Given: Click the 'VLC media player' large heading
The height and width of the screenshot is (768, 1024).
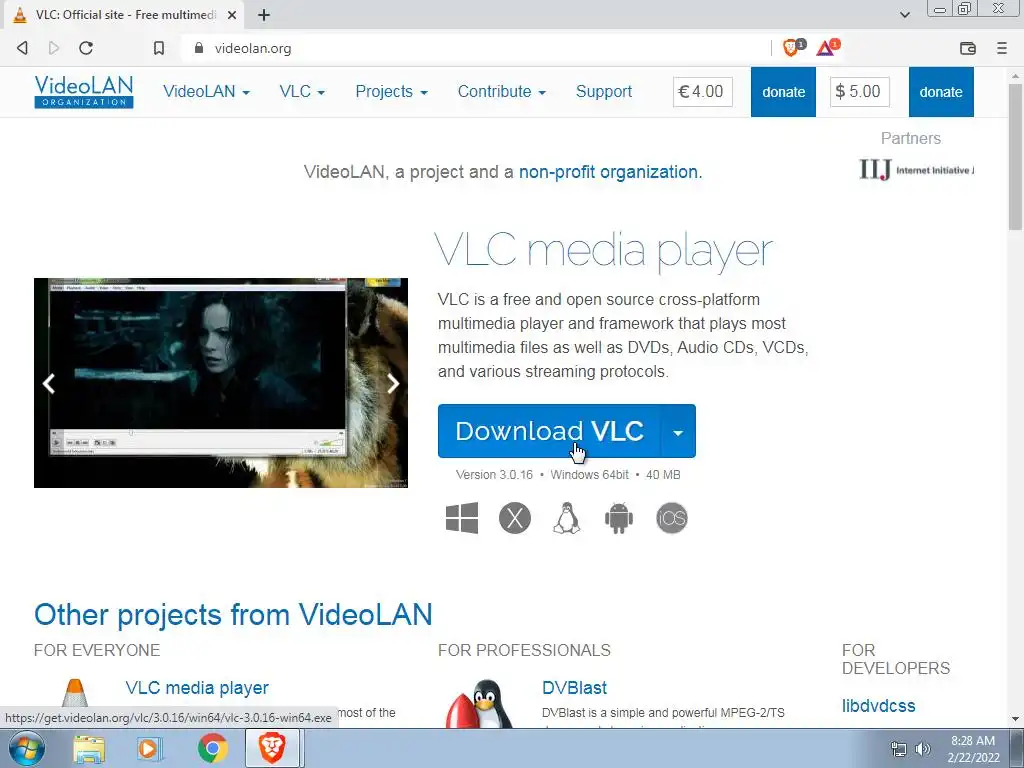Looking at the screenshot, I should click(x=603, y=250).
